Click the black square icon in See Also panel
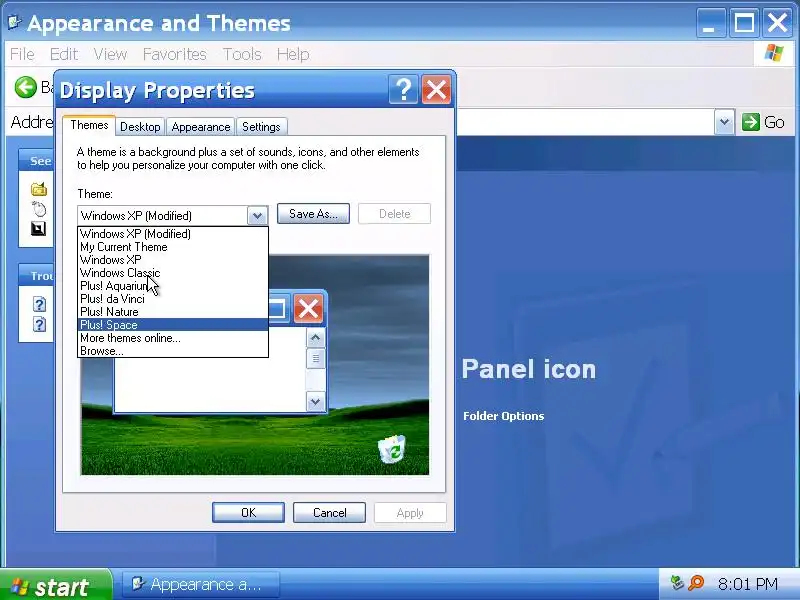 click(x=39, y=229)
